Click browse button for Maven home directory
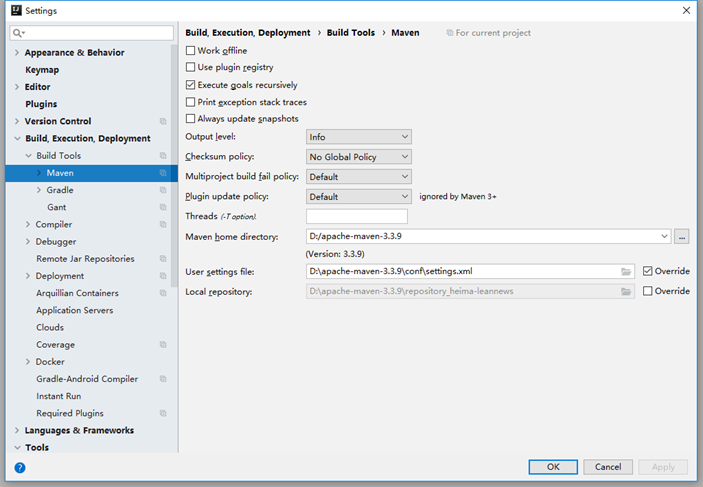 coord(681,236)
